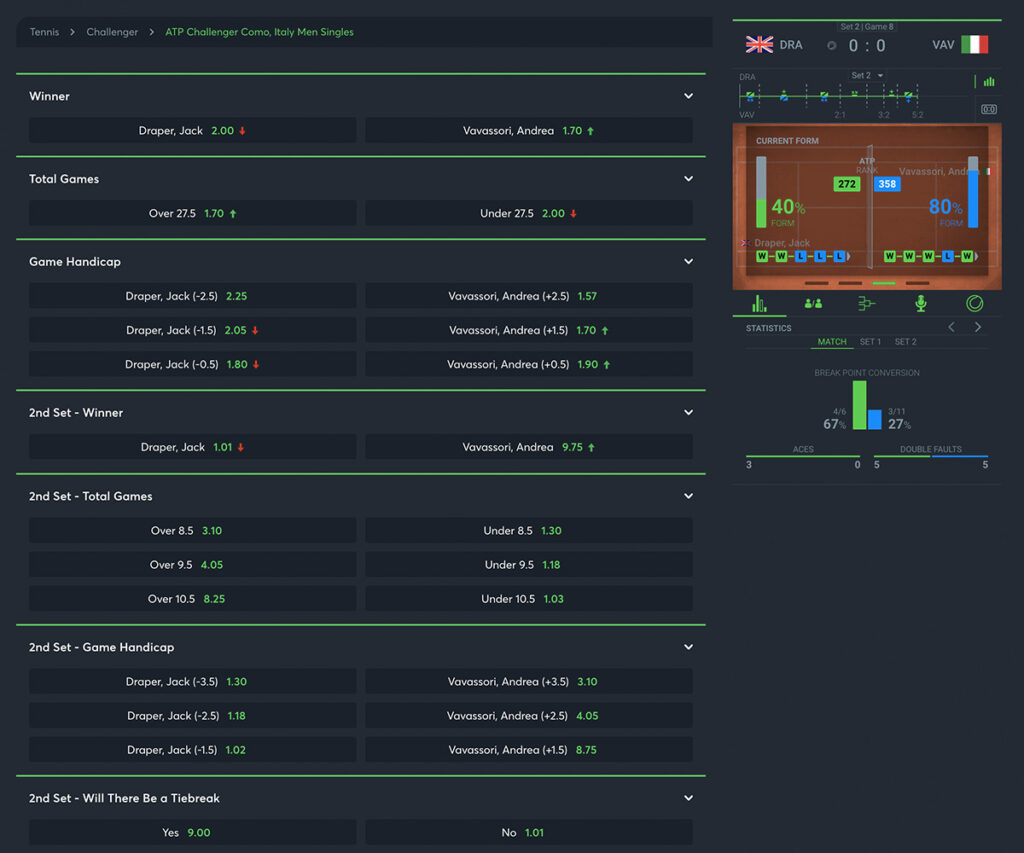The height and width of the screenshot is (853, 1024).
Task: Select Under 27.5 total games at 2.00
Action: coord(529,214)
